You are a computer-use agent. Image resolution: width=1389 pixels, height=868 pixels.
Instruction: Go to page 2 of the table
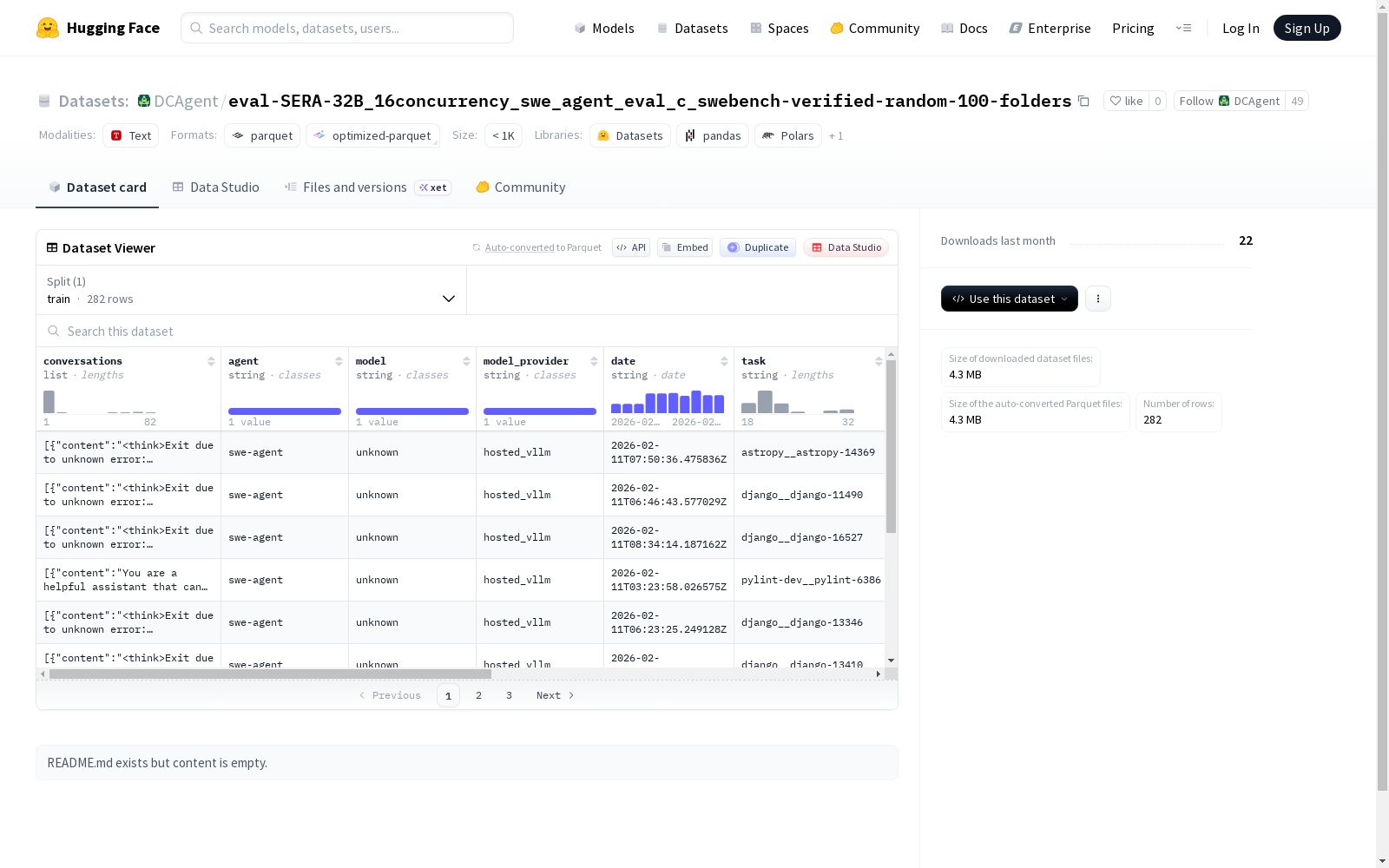[478, 695]
